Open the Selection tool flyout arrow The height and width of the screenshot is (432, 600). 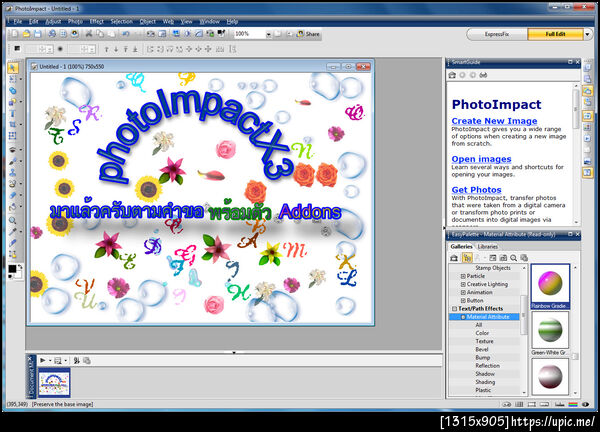point(20,80)
